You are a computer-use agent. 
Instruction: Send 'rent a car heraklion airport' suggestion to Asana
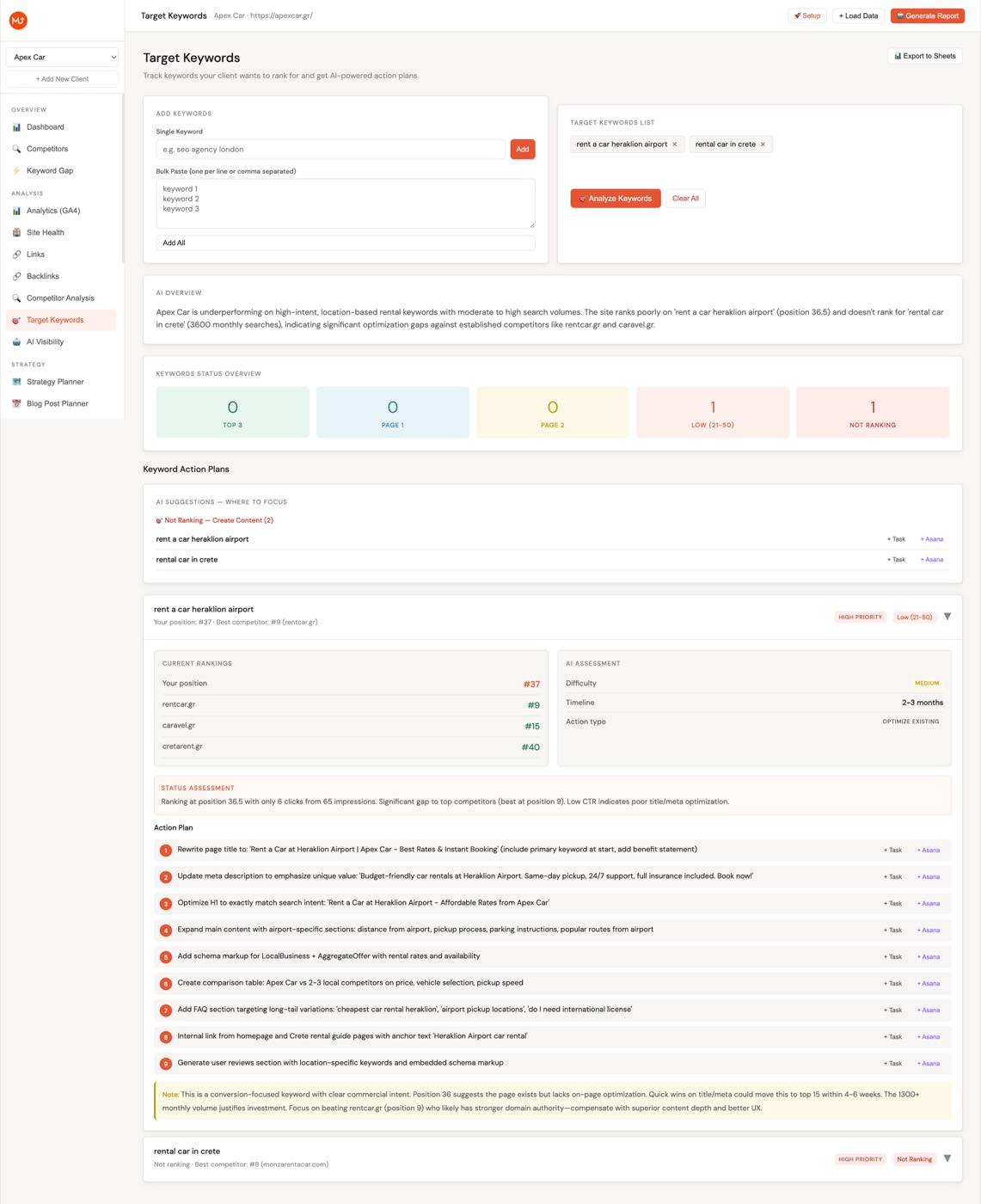pyautogui.click(x=932, y=539)
